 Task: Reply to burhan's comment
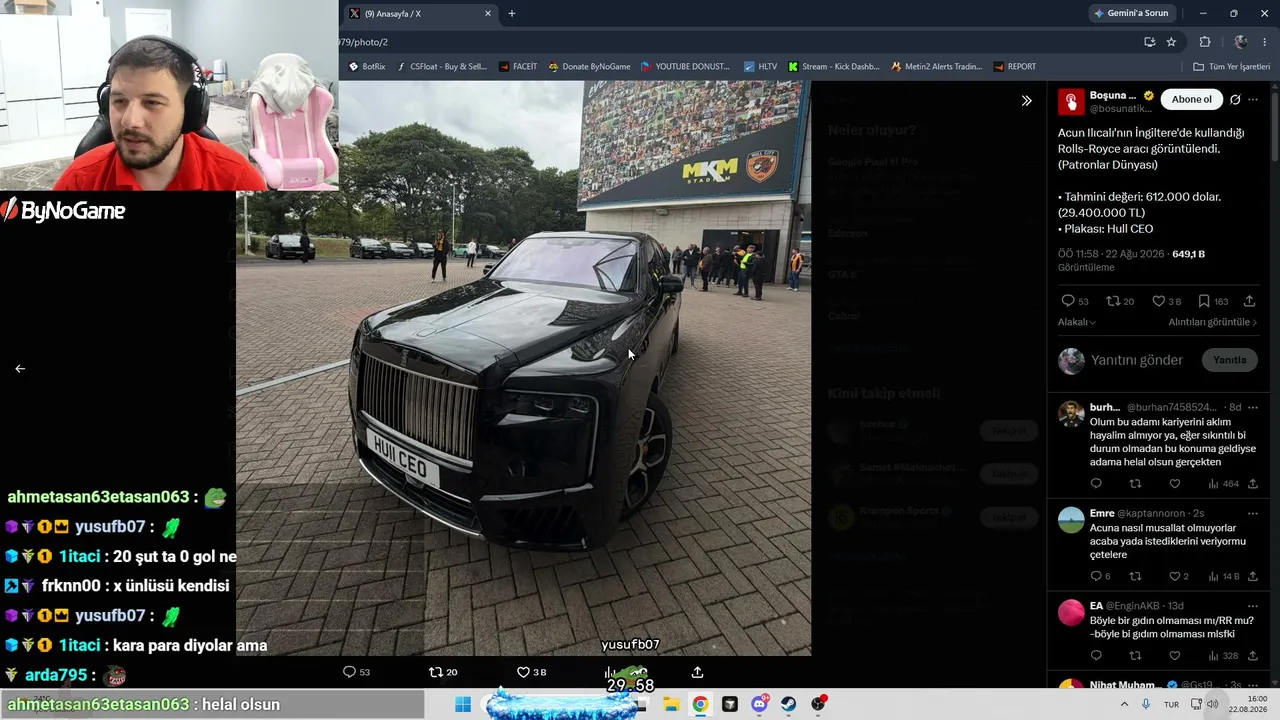click(1096, 484)
